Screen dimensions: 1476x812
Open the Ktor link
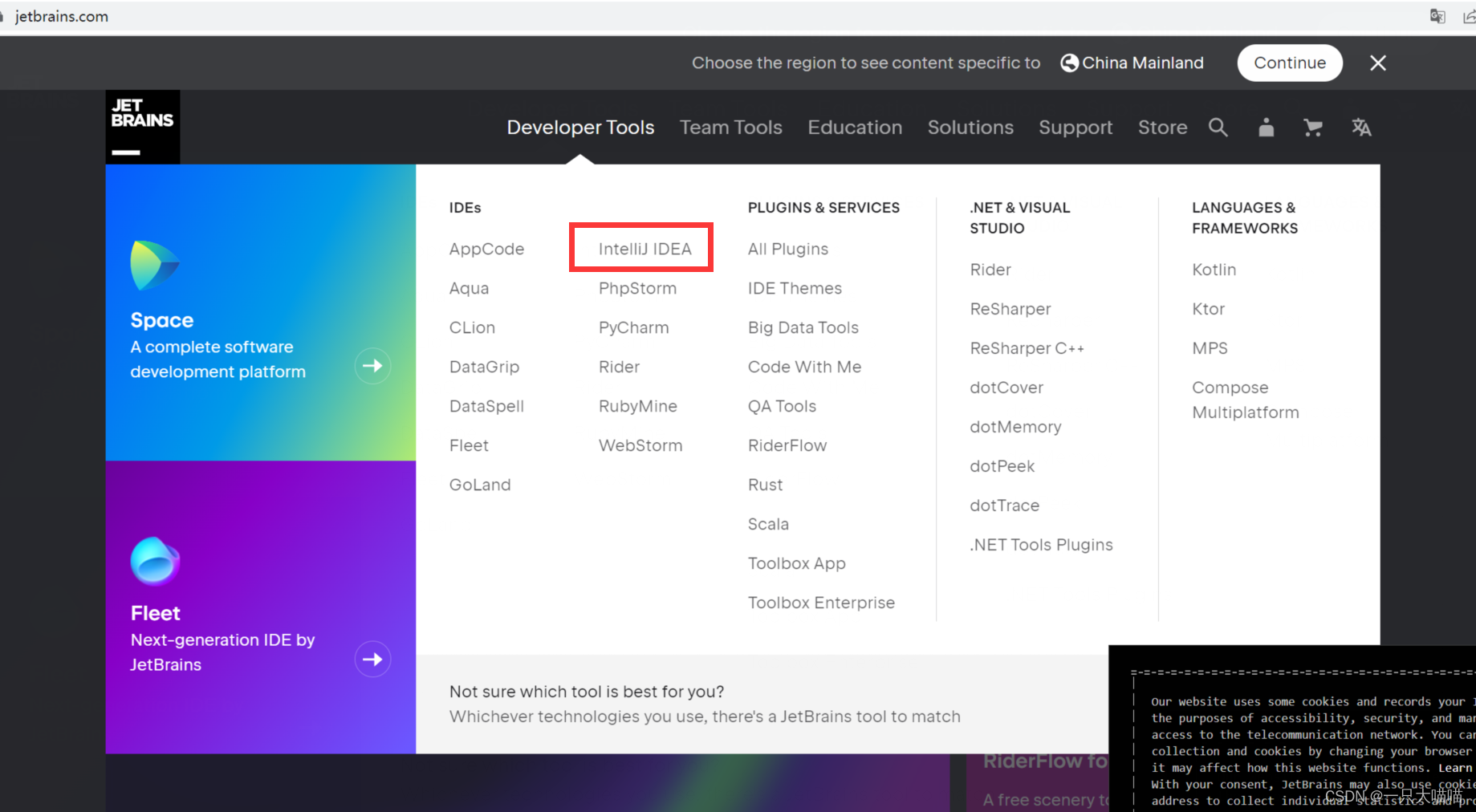1208,309
